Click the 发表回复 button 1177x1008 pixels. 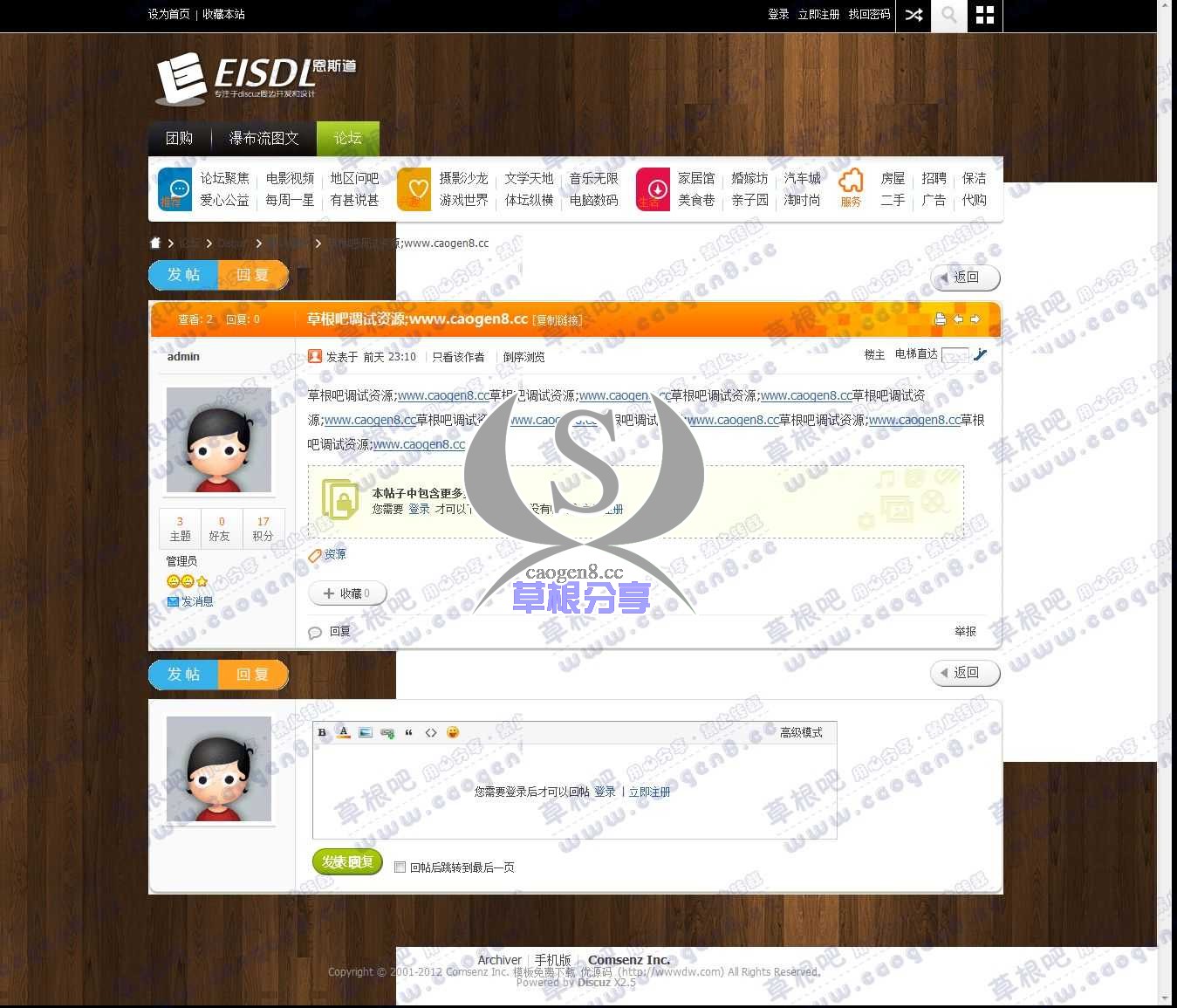(x=346, y=862)
